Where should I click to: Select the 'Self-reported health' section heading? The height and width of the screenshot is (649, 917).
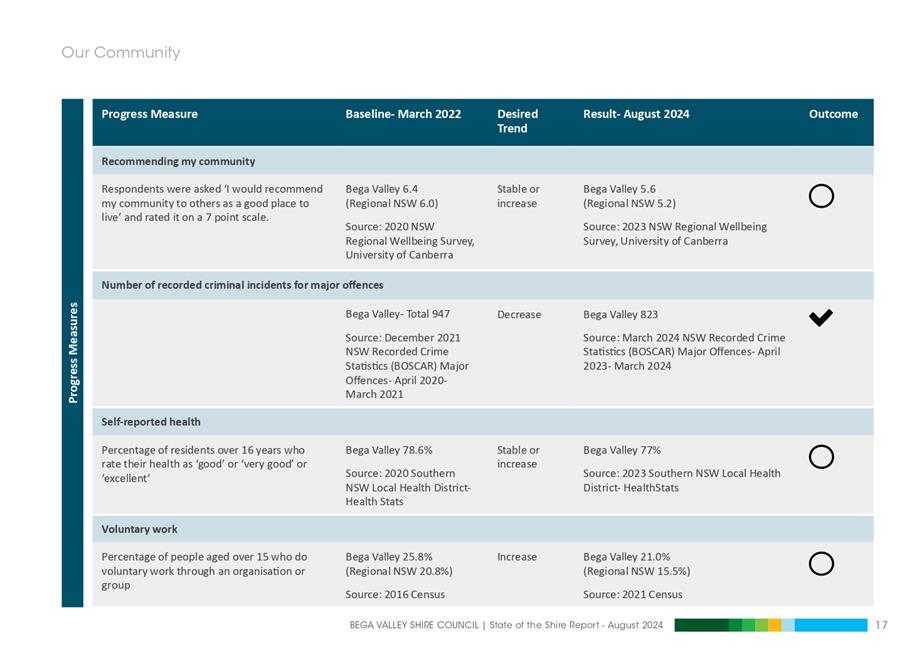click(151, 422)
